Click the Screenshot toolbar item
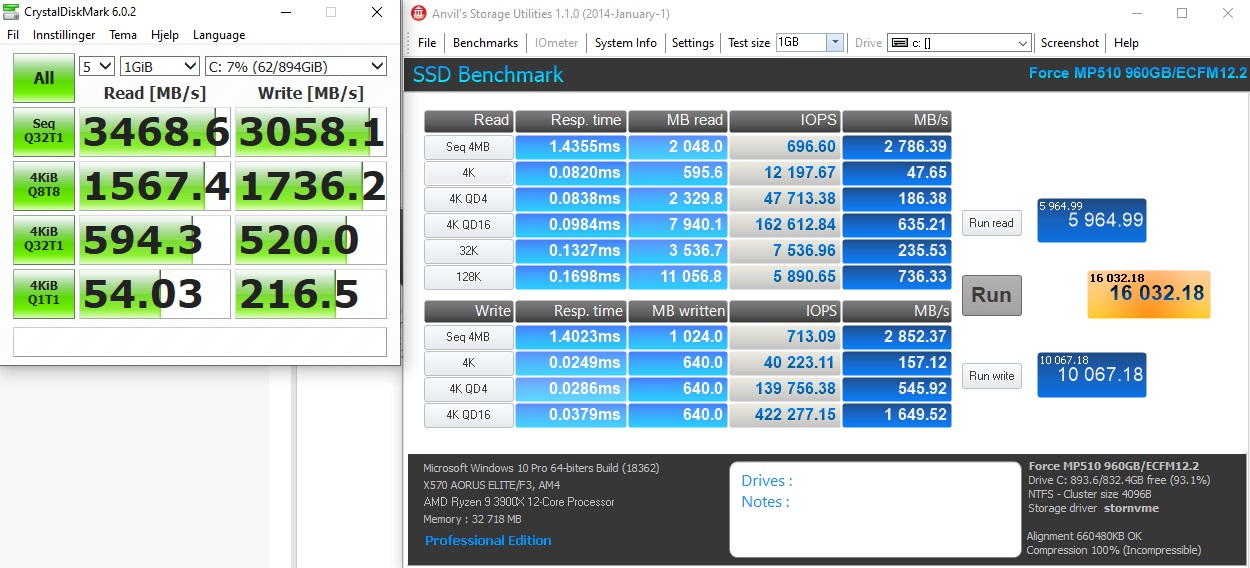 1070,43
